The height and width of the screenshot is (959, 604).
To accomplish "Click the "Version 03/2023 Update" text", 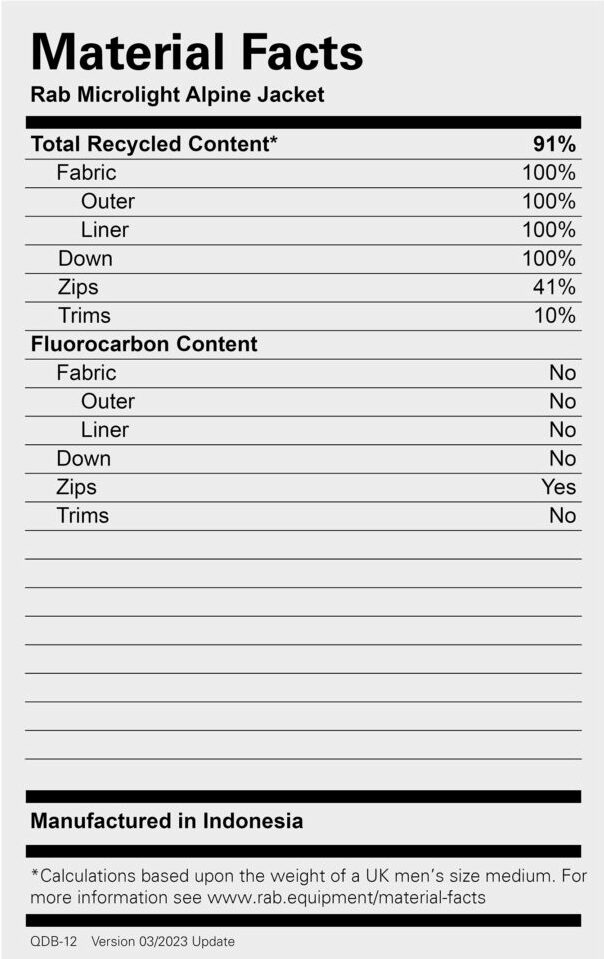I will pyautogui.click(x=163, y=941).
